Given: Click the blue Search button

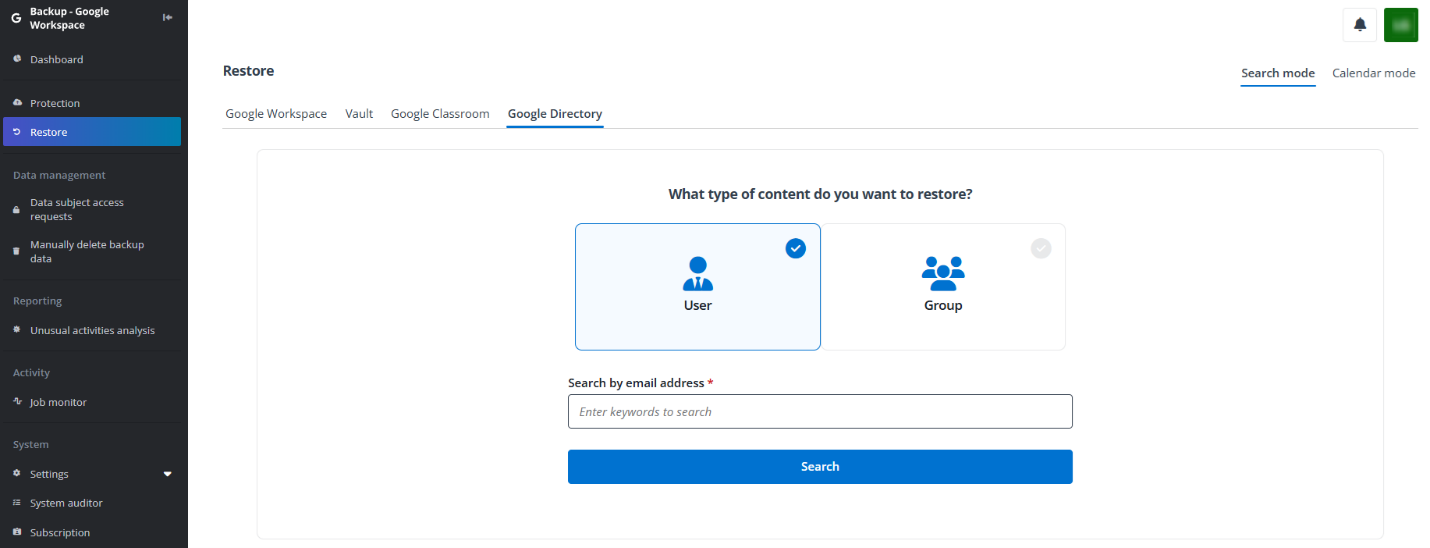Looking at the screenshot, I should (820, 467).
